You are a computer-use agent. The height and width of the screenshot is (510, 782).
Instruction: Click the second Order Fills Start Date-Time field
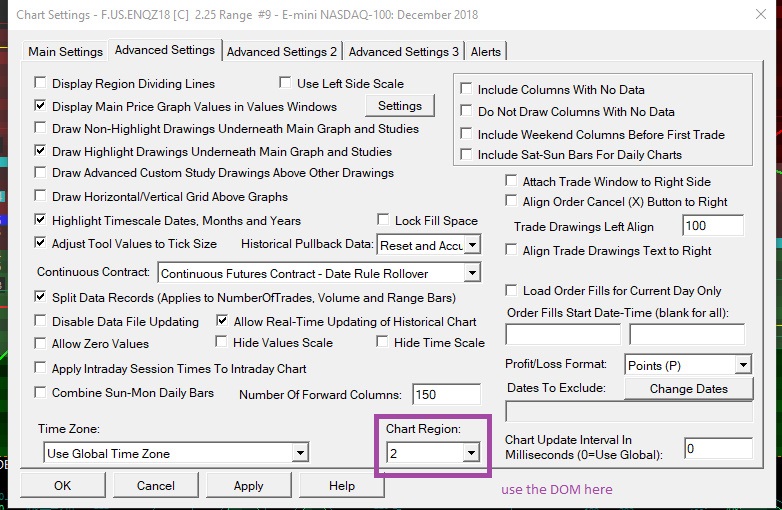(x=687, y=334)
